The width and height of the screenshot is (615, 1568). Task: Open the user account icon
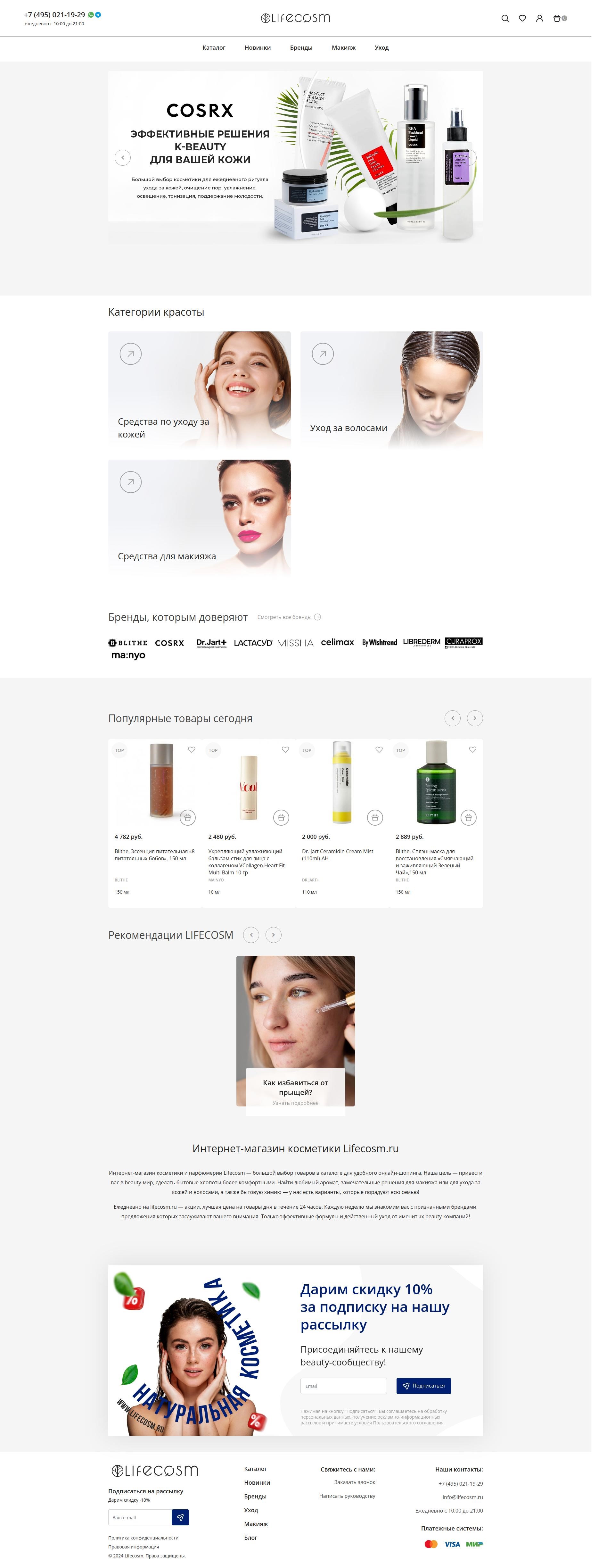click(x=539, y=18)
